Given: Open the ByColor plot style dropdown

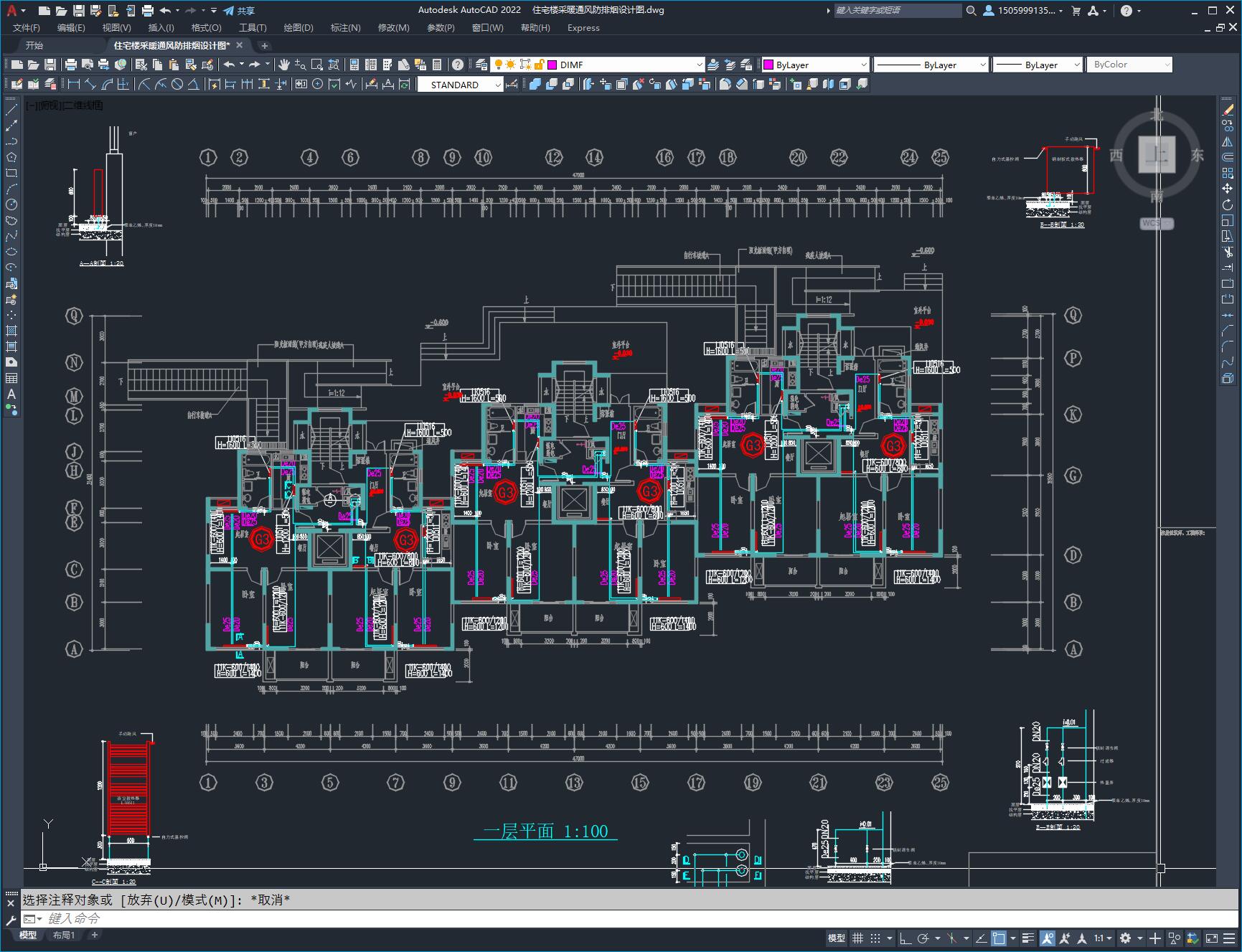Looking at the screenshot, I should click(1129, 65).
